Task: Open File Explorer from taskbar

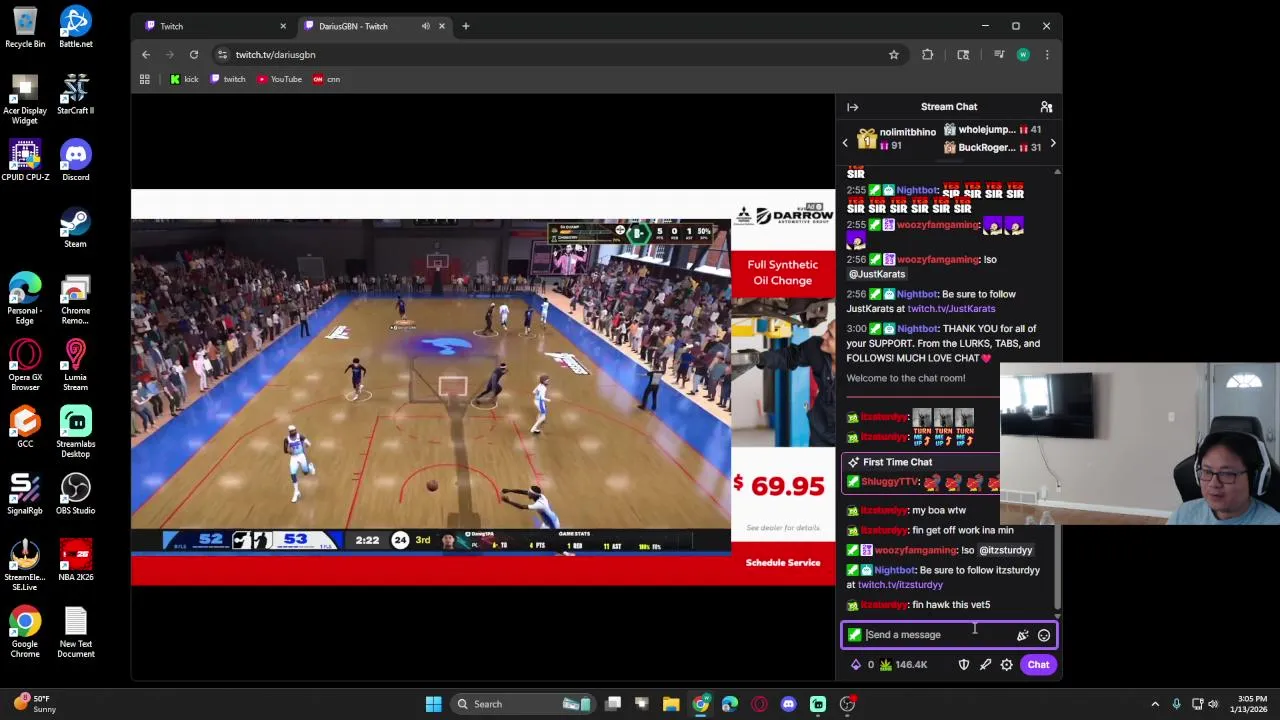Action: point(671,704)
